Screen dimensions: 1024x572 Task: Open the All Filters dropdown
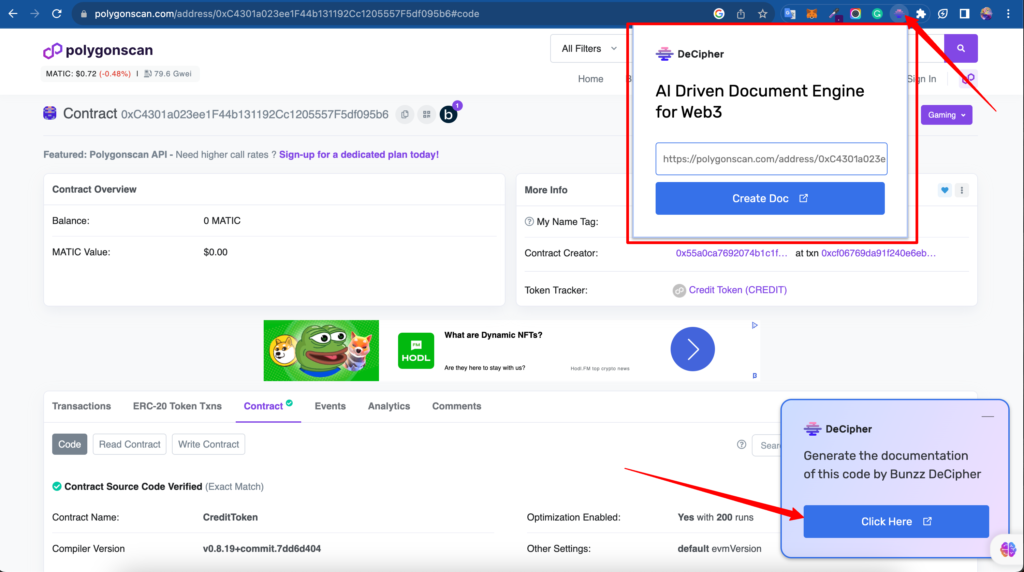pos(588,48)
